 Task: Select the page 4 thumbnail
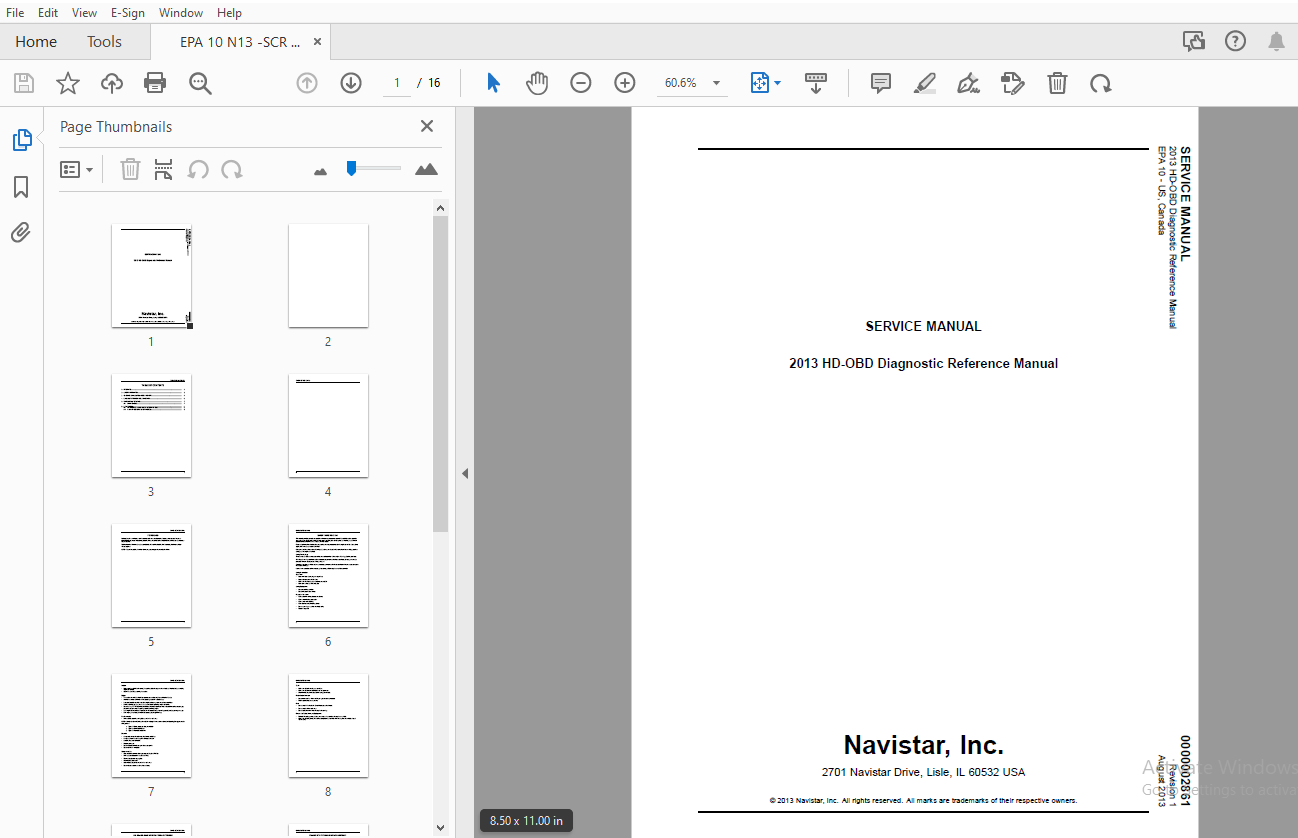tap(328, 426)
